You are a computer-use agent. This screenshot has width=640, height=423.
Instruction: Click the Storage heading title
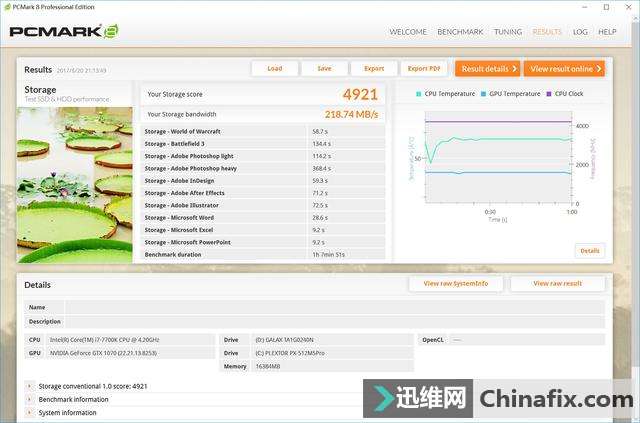pos(40,89)
